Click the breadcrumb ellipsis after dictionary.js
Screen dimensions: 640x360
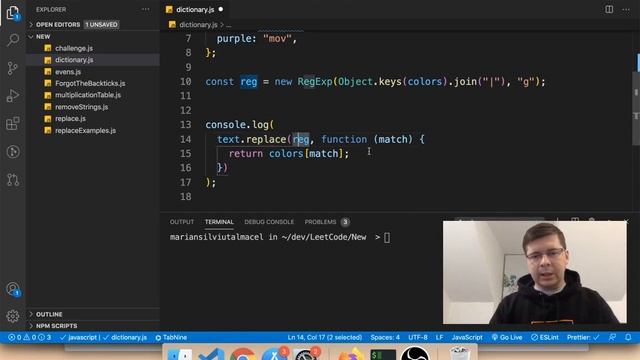(229, 25)
